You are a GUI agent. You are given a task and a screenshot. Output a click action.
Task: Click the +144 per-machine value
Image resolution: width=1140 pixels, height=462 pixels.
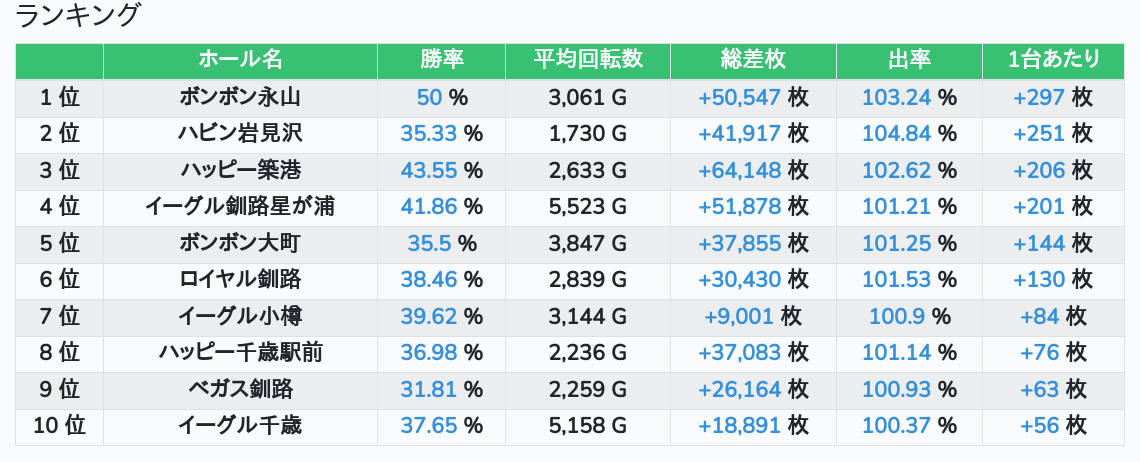tap(1039, 243)
